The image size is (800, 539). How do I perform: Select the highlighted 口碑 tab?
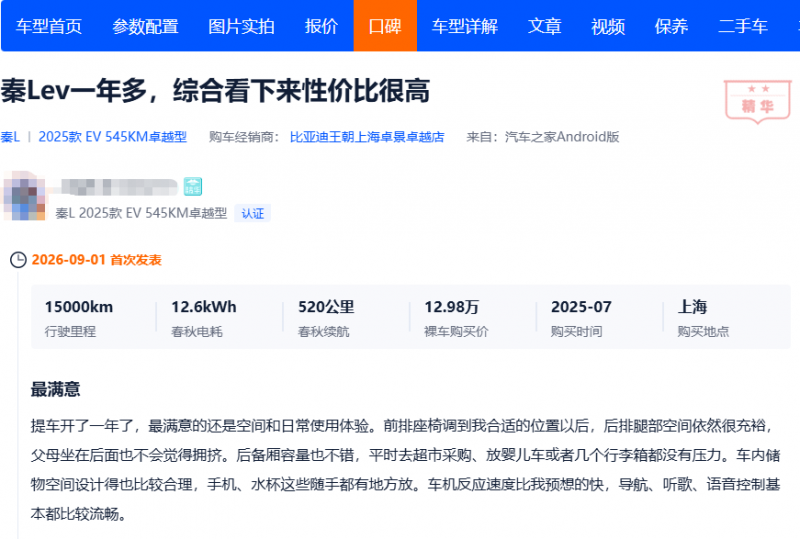(385, 26)
